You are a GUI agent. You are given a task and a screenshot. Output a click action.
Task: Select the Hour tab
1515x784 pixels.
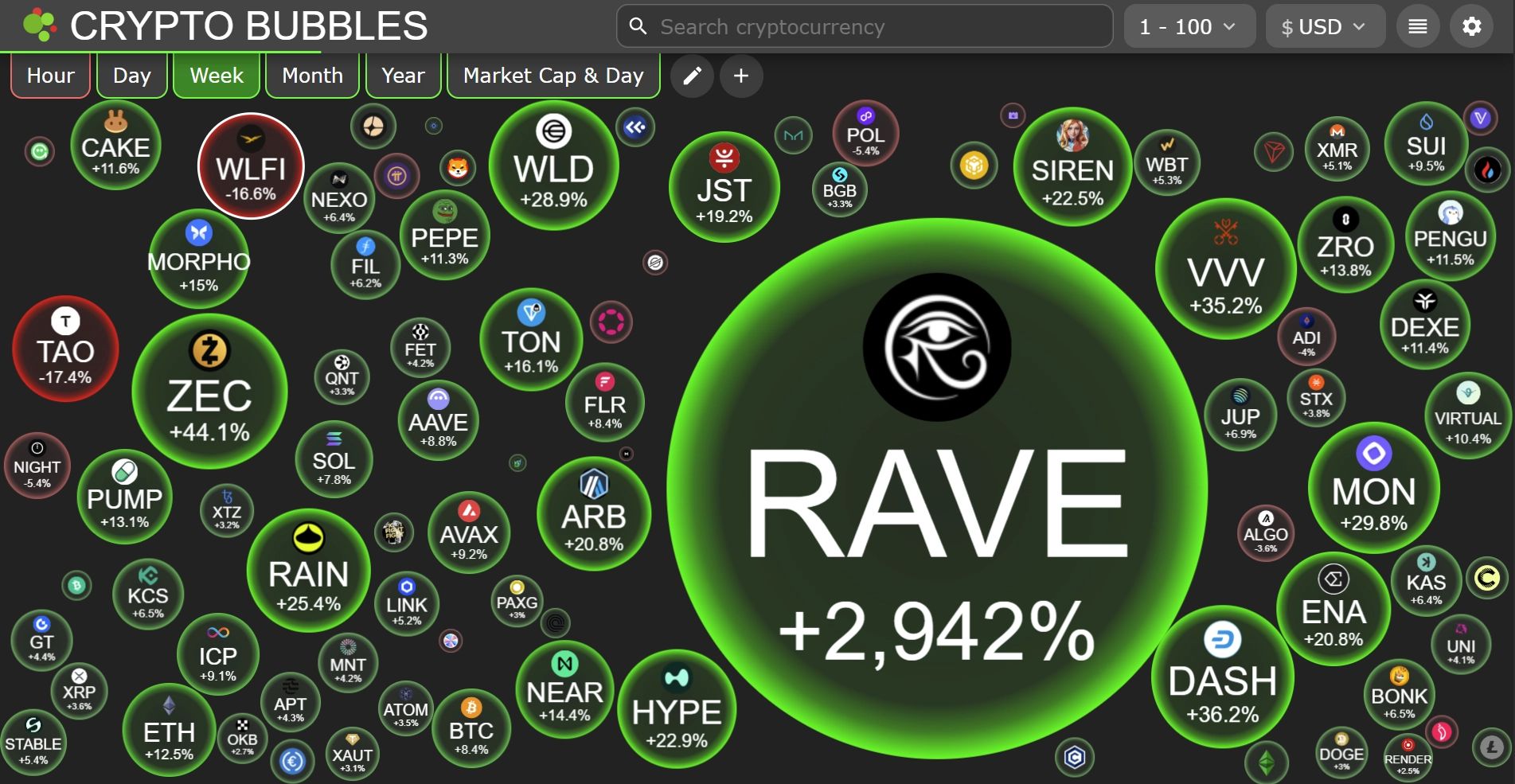point(50,76)
